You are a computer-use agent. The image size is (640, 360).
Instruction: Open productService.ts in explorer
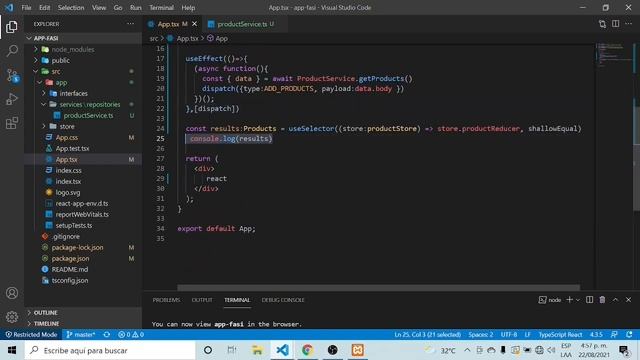click(88, 115)
